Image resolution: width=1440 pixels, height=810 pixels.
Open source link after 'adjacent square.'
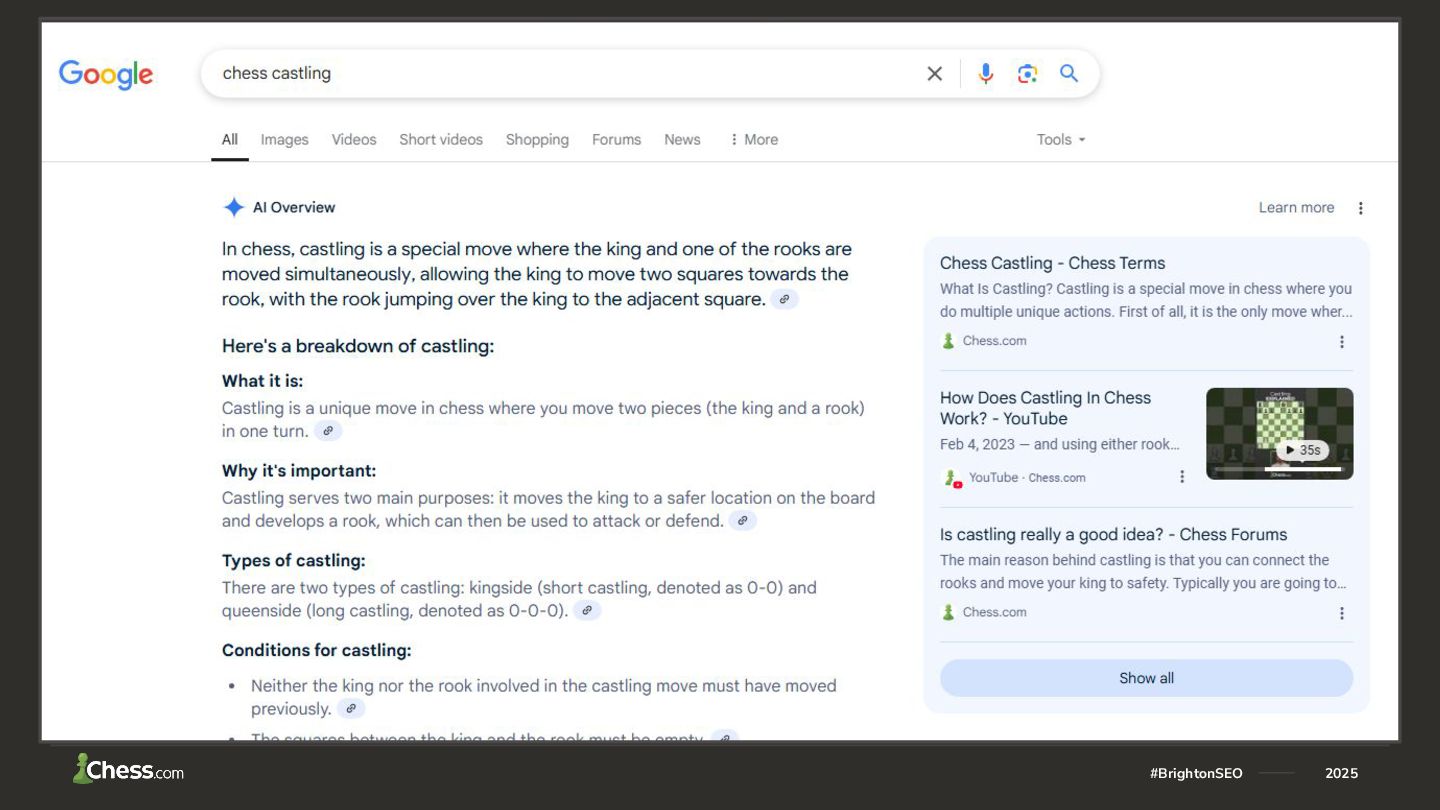(x=785, y=299)
